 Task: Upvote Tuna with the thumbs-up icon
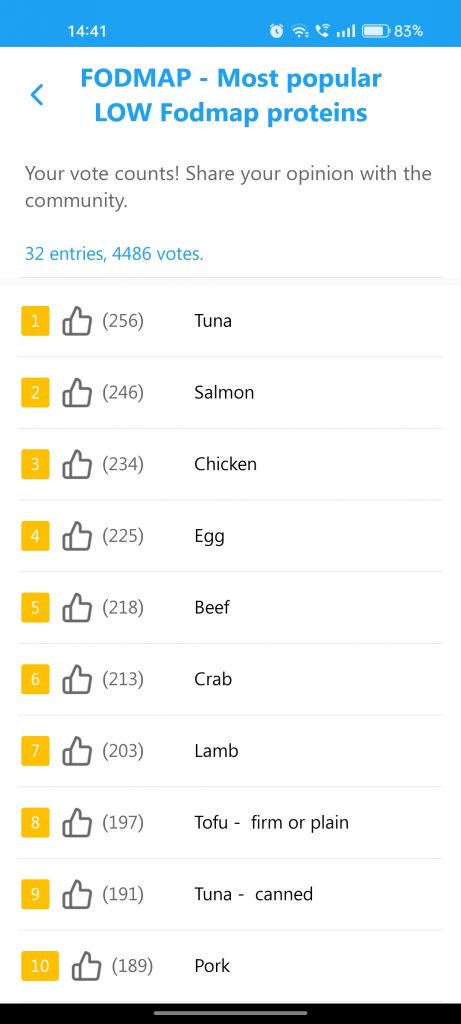click(77, 321)
